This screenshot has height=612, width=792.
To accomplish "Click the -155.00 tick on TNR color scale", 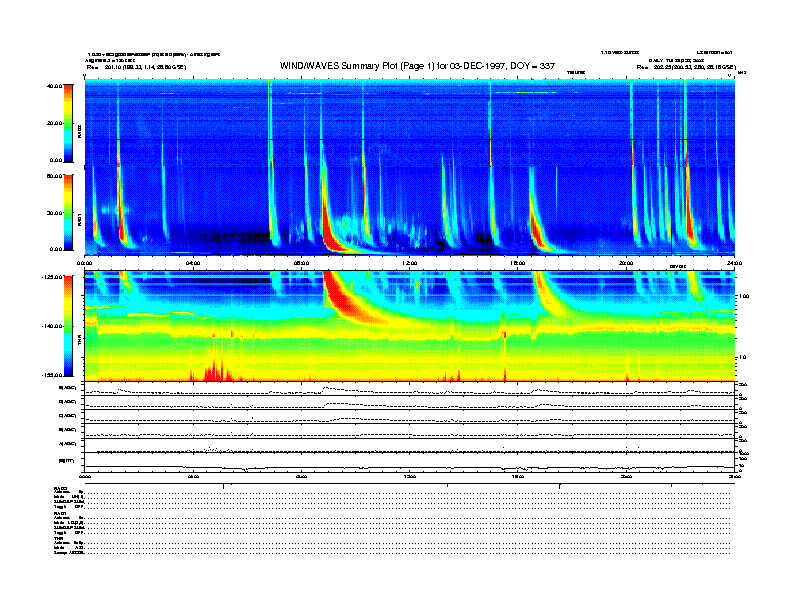I will pyautogui.click(x=52, y=375).
